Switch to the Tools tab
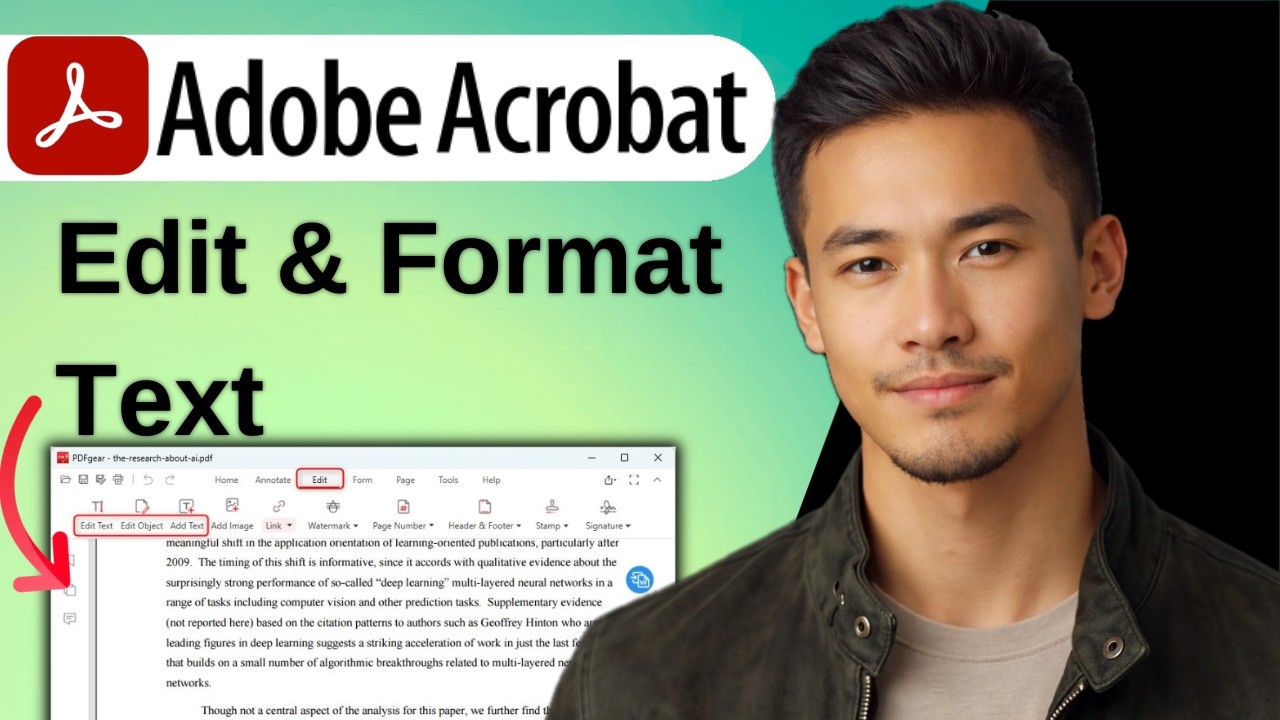 (x=448, y=480)
